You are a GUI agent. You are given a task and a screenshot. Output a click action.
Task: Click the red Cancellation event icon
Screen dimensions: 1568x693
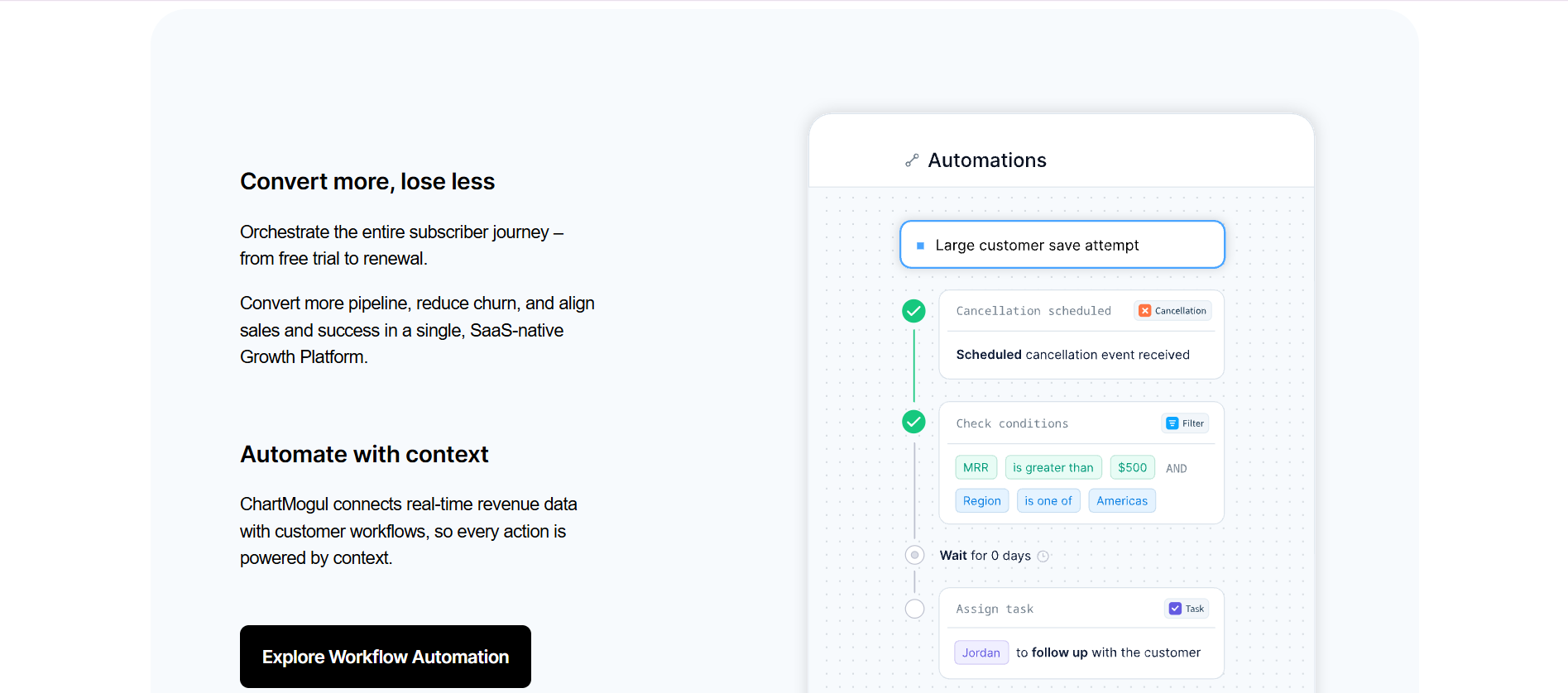click(x=1145, y=310)
